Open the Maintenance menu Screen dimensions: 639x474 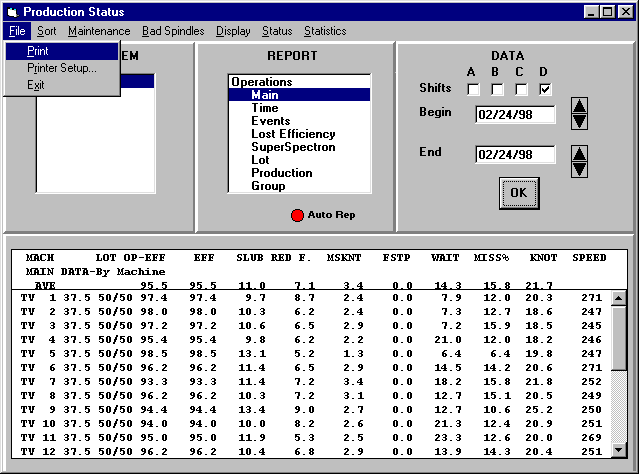click(x=99, y=31)
